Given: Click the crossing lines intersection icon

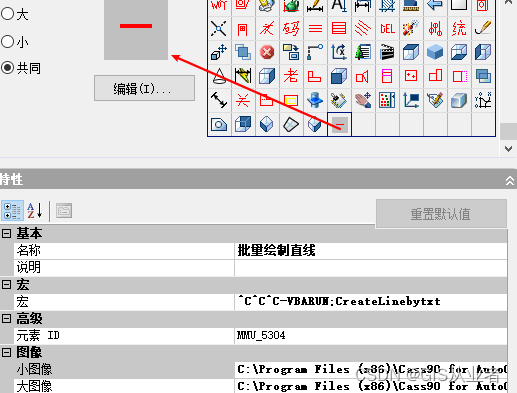Looking at the screenshot, I should pyautogui.click(x=219, y=29).
